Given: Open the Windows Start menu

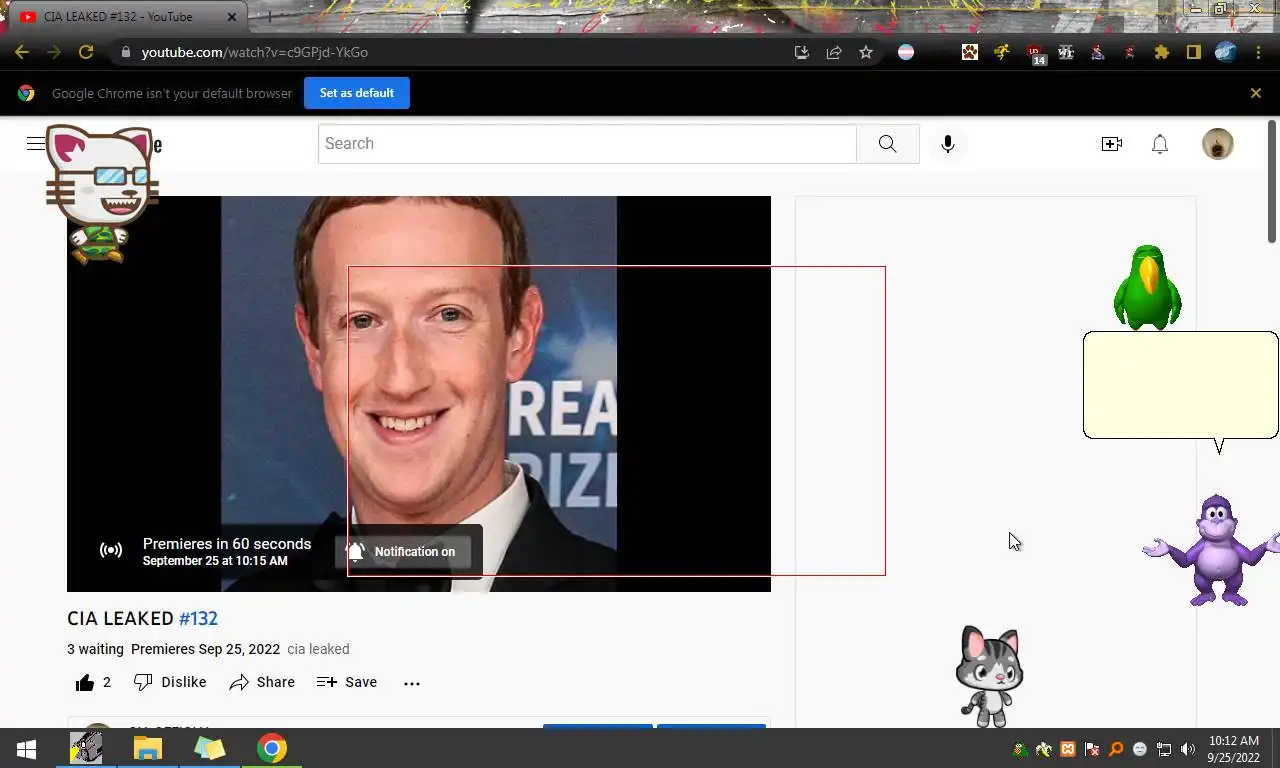Looking at the screenshot, I should coord(27,748).
